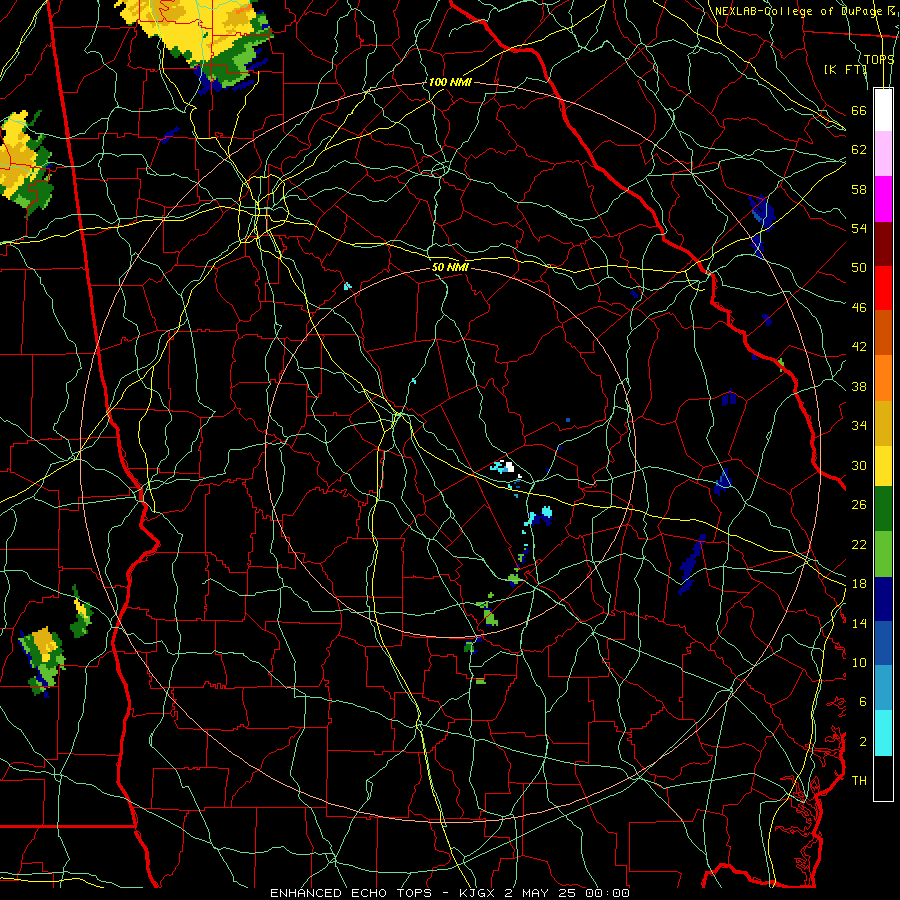900x900 pixels.
Task: Select the cyan legend swatch near 2
Action: tap(883, 733)
